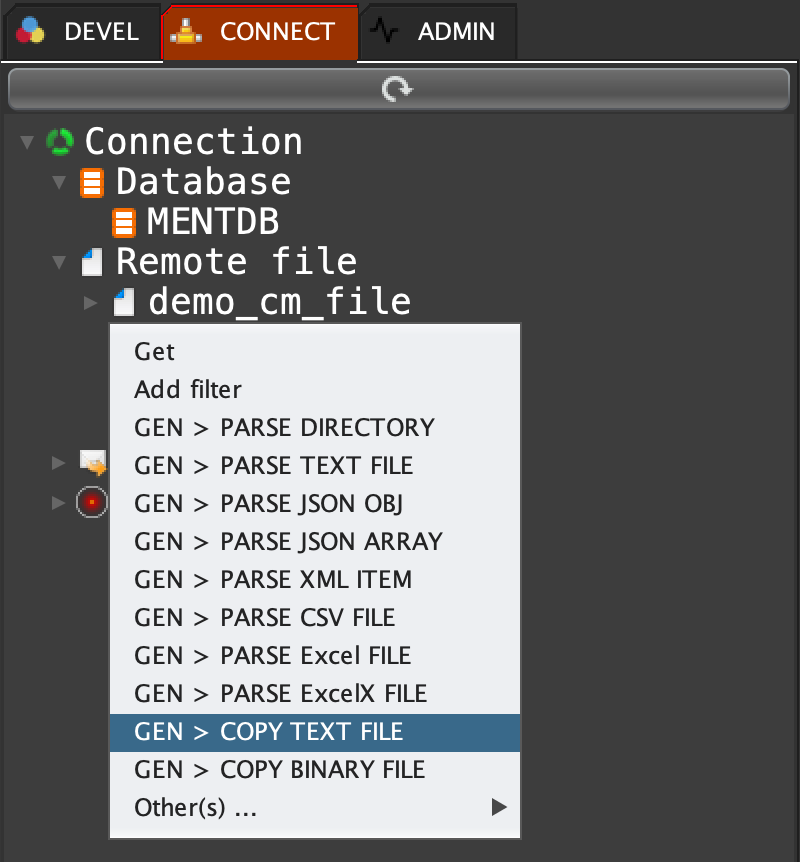800x862 pixels.
Task: Choose GEN > PARSE CSV FILE
Action: [264, 617]
